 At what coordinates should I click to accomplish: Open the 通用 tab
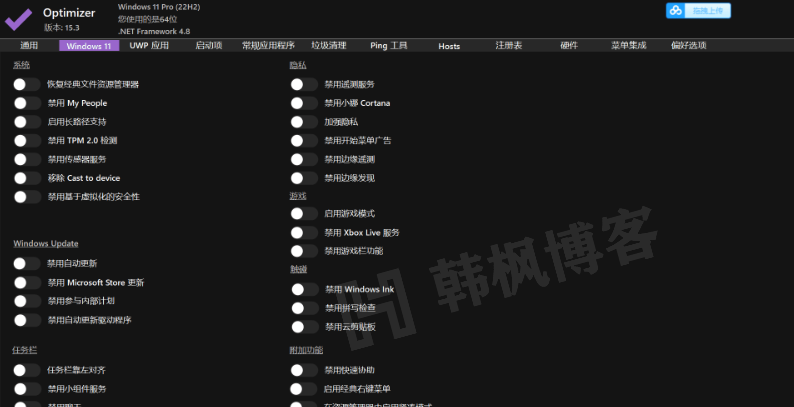(x=29, y=46)
